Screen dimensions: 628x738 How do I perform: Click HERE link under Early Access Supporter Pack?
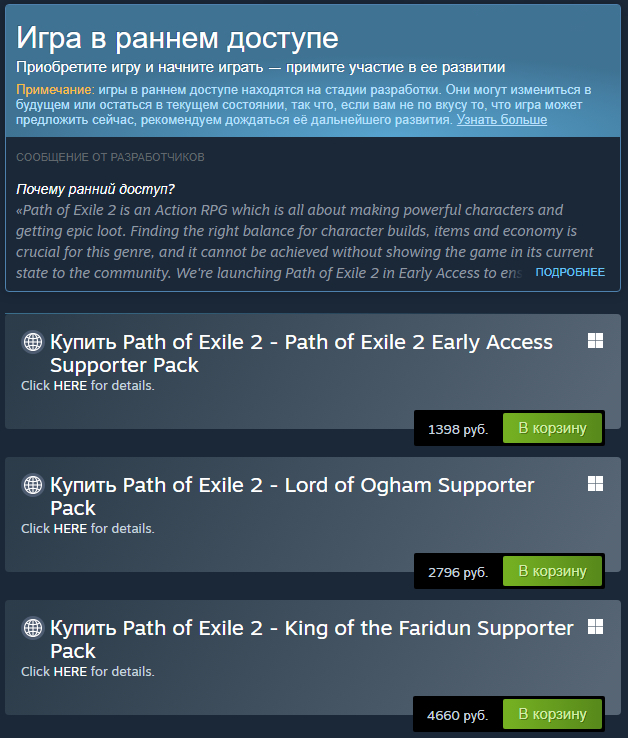pyautogui.click(x=70, y=386)
